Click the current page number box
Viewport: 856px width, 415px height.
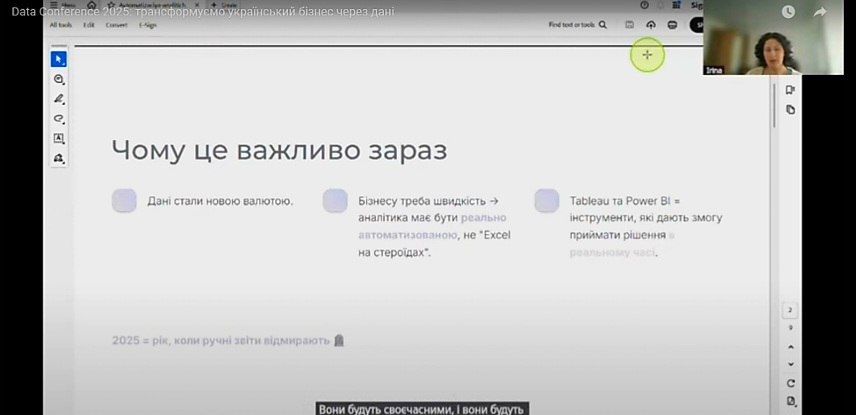pos(790,311)
